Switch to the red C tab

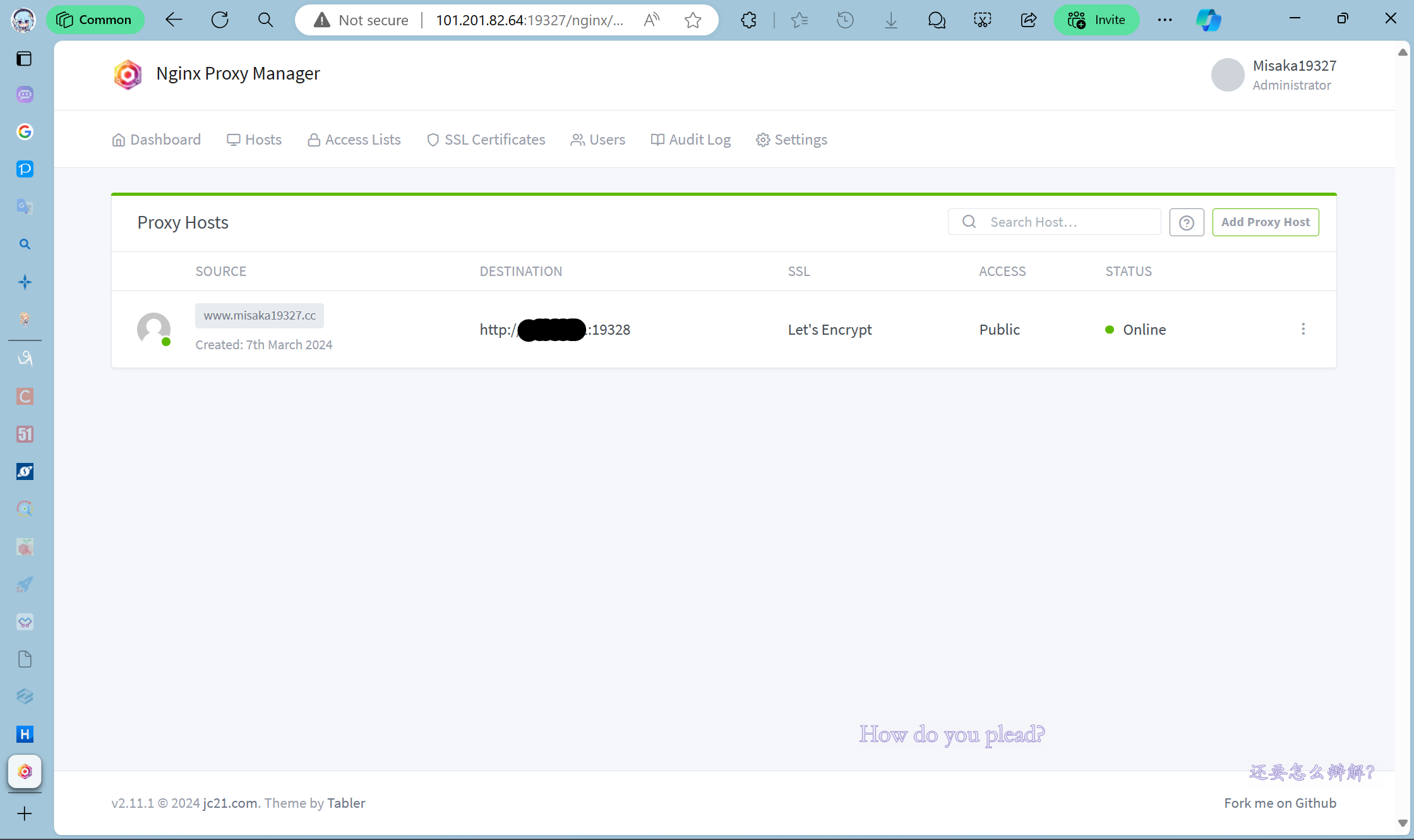click(x=25, y=397)
